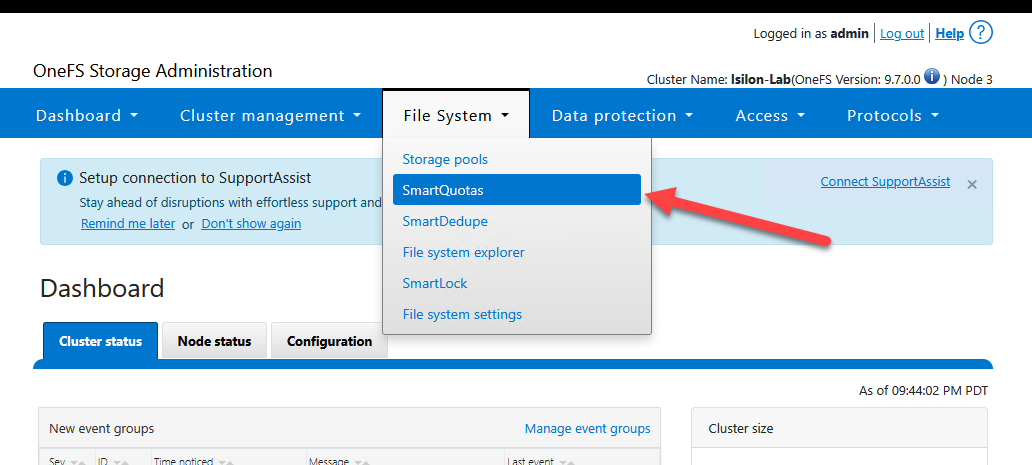Screen dimensions: 1032x465
Task: Dismiss the SupportAssist banner with X
Action: 972,184
